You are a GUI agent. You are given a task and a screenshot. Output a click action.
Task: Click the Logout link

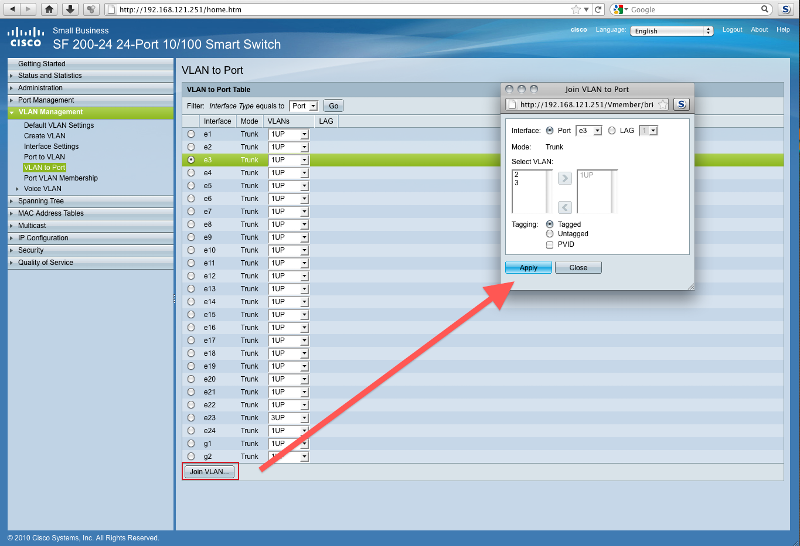pyautogui.click(x=732, y=30)
